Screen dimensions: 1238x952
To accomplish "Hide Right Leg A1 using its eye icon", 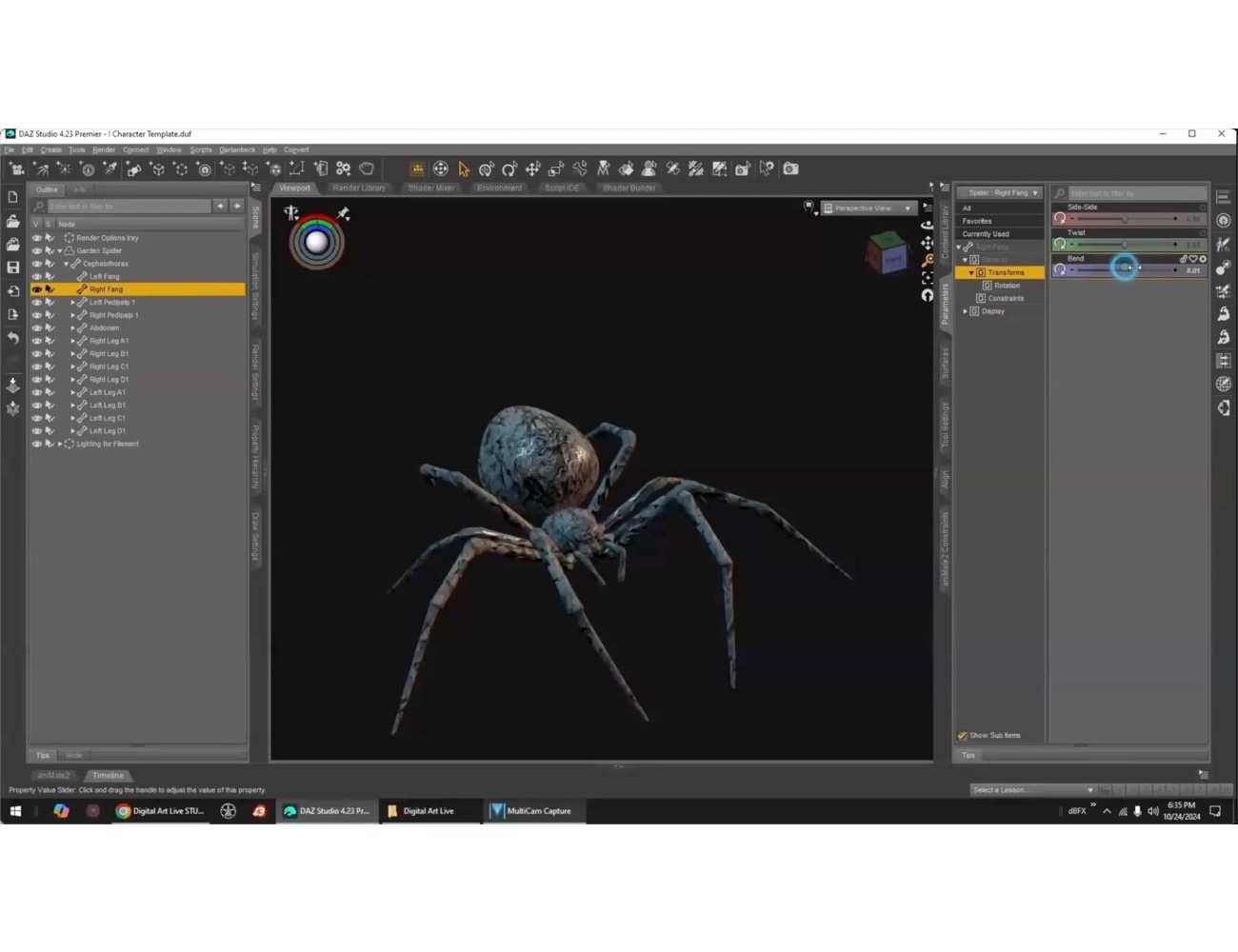I will (x=36, y=341).
